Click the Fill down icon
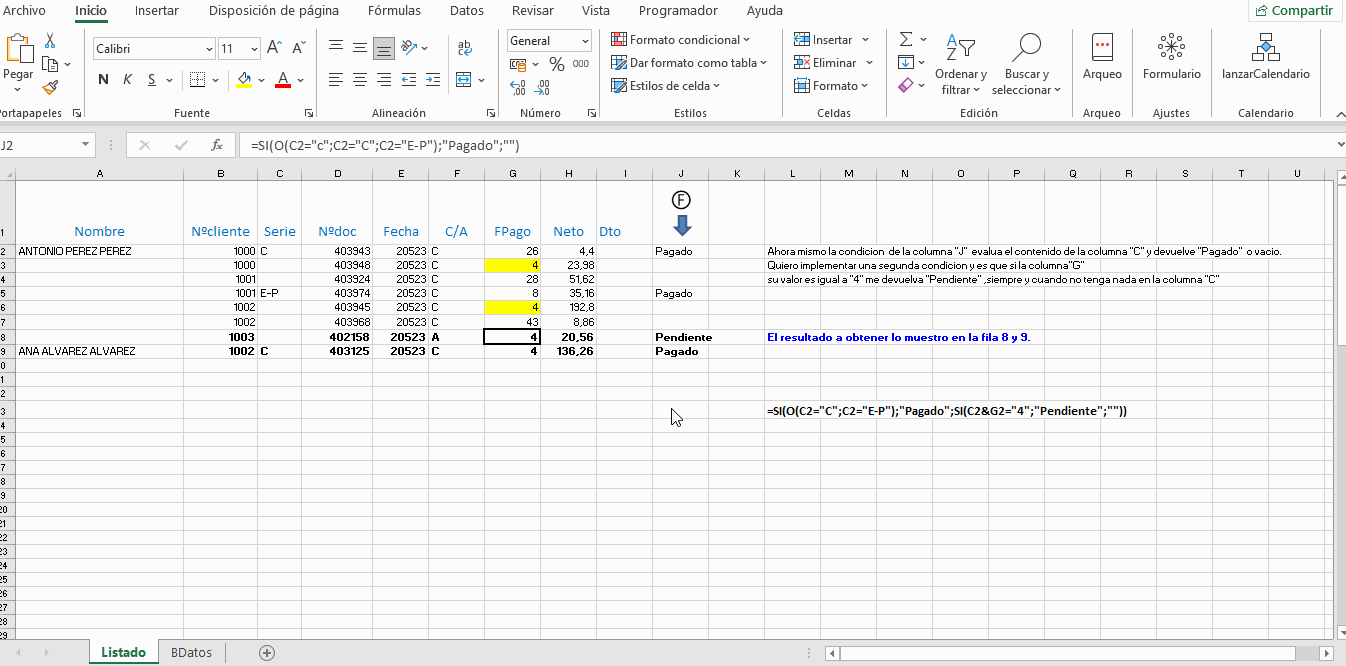The image size is (1346, 666). point(906,63)
